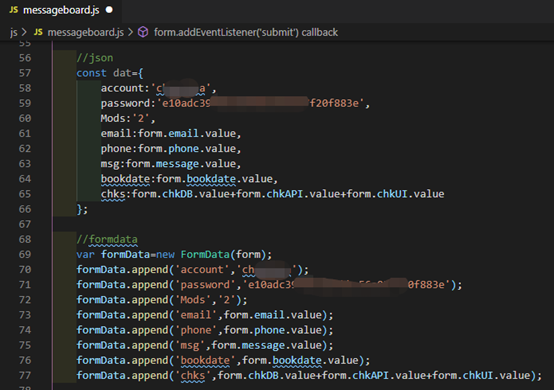This screenshot has height=390, width=554.
Task: Click 'const dat={' declaration
Action: click(x=110, y=73)
